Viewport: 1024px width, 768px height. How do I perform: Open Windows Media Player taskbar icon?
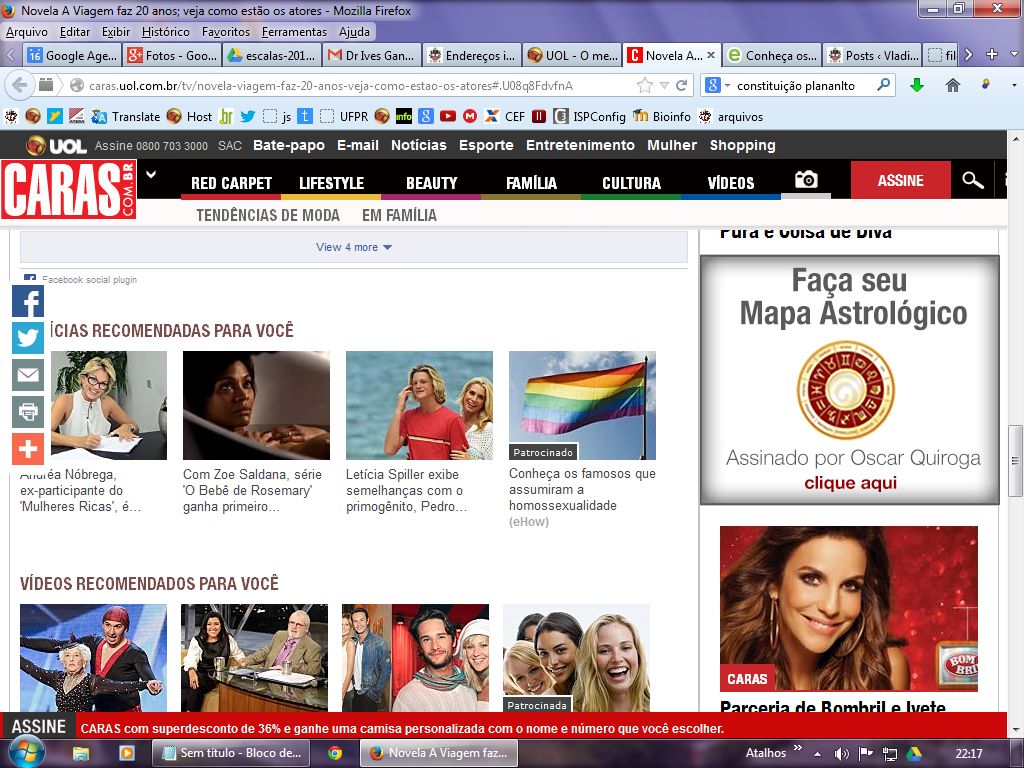pos(127,753)
